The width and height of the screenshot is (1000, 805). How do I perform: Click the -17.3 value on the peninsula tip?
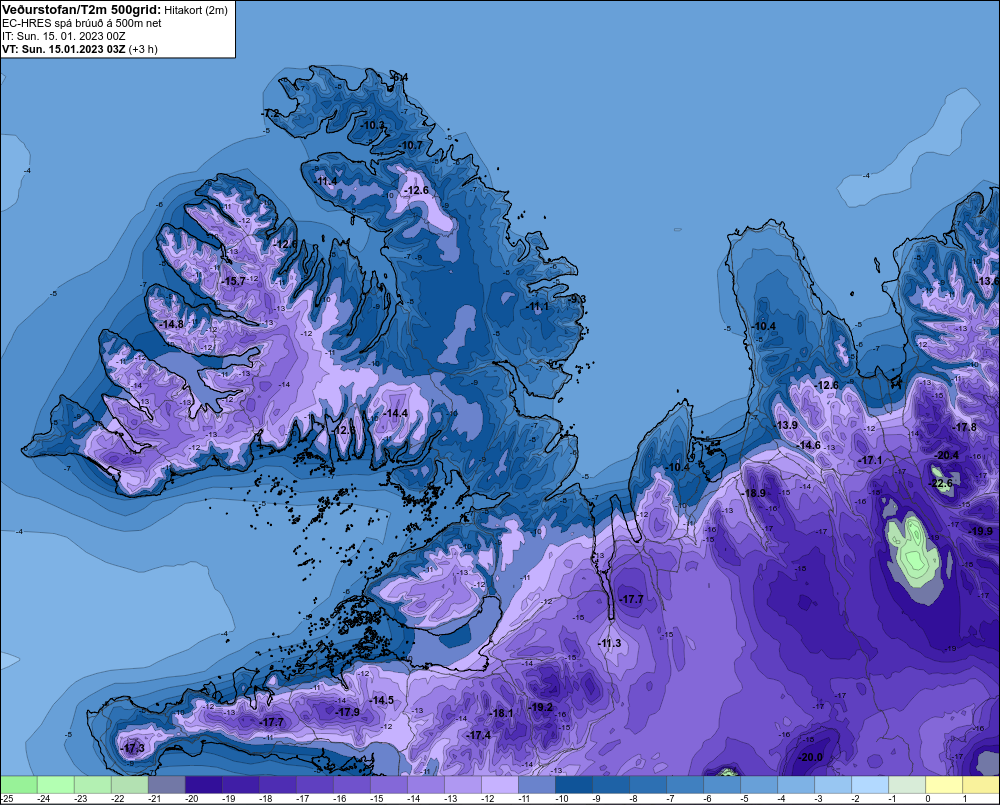(133, 748)
